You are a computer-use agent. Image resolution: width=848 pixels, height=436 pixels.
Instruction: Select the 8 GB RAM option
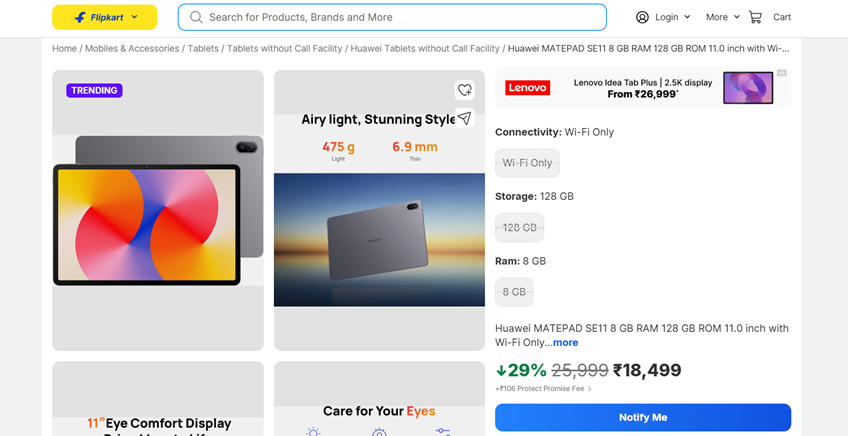pyautogui.click(x=514, y=292)
